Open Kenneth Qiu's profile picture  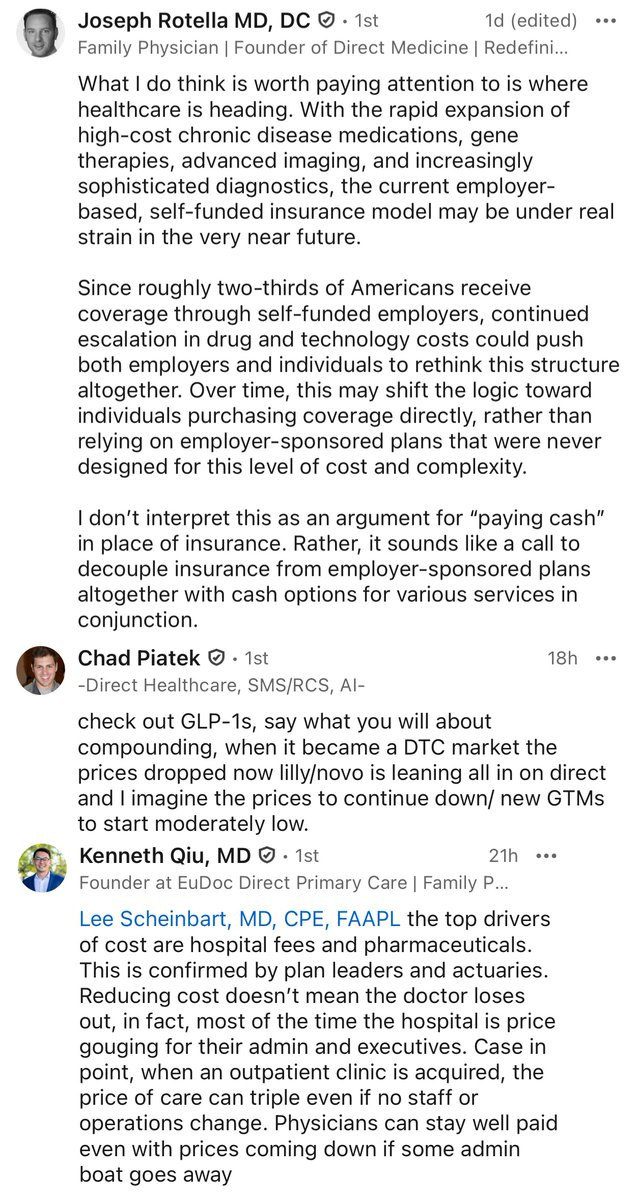pos(42,867)
